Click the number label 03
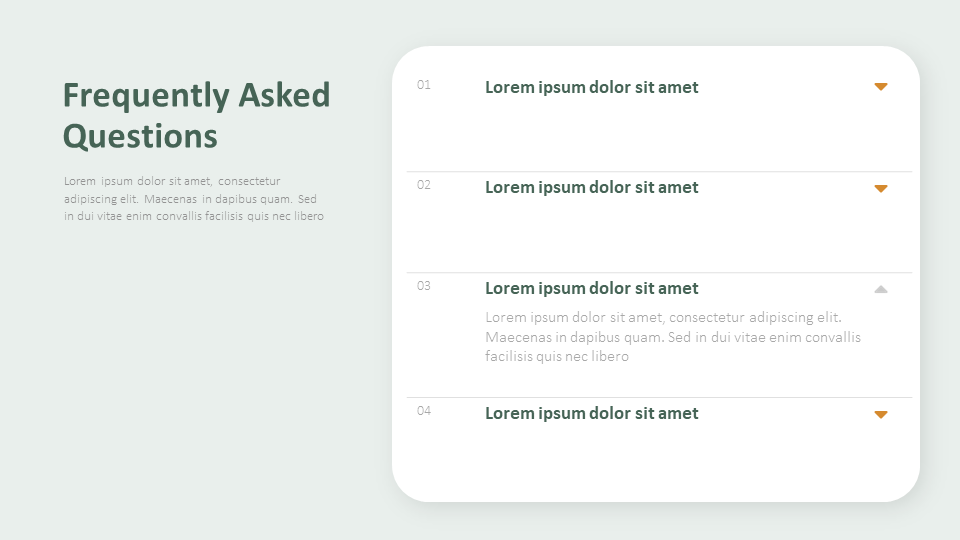The height and width of the screenshot is (540, 960). 424,286
